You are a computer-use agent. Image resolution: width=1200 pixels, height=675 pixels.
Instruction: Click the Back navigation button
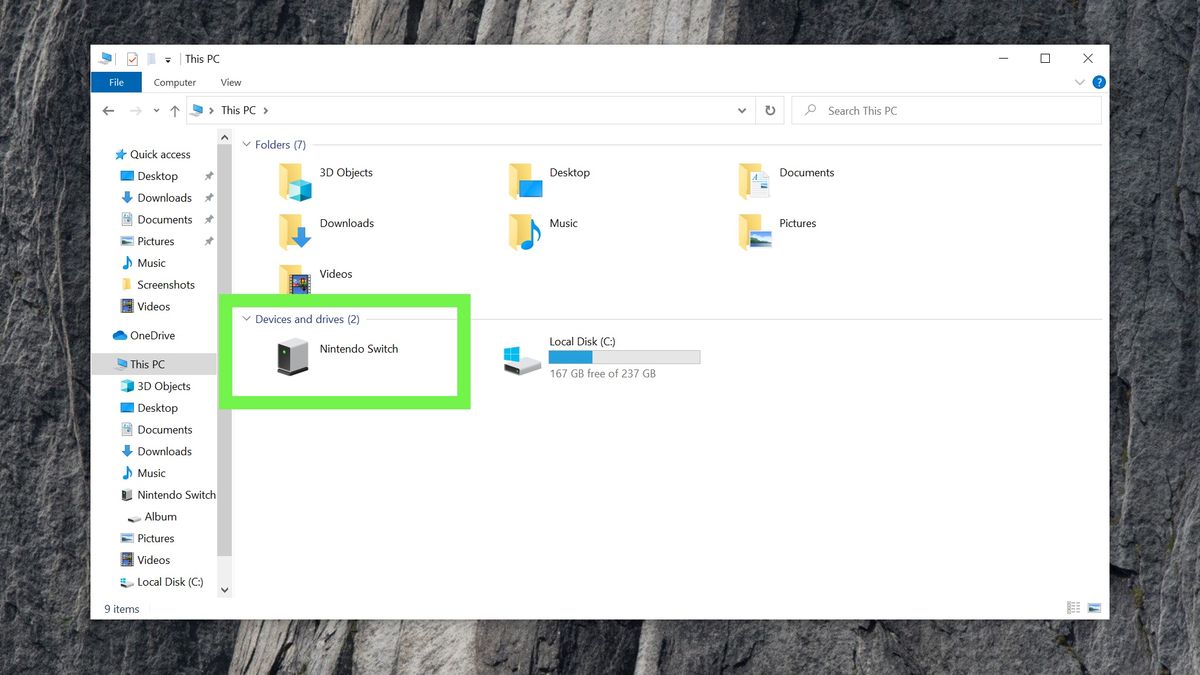[x=108, y=110]
